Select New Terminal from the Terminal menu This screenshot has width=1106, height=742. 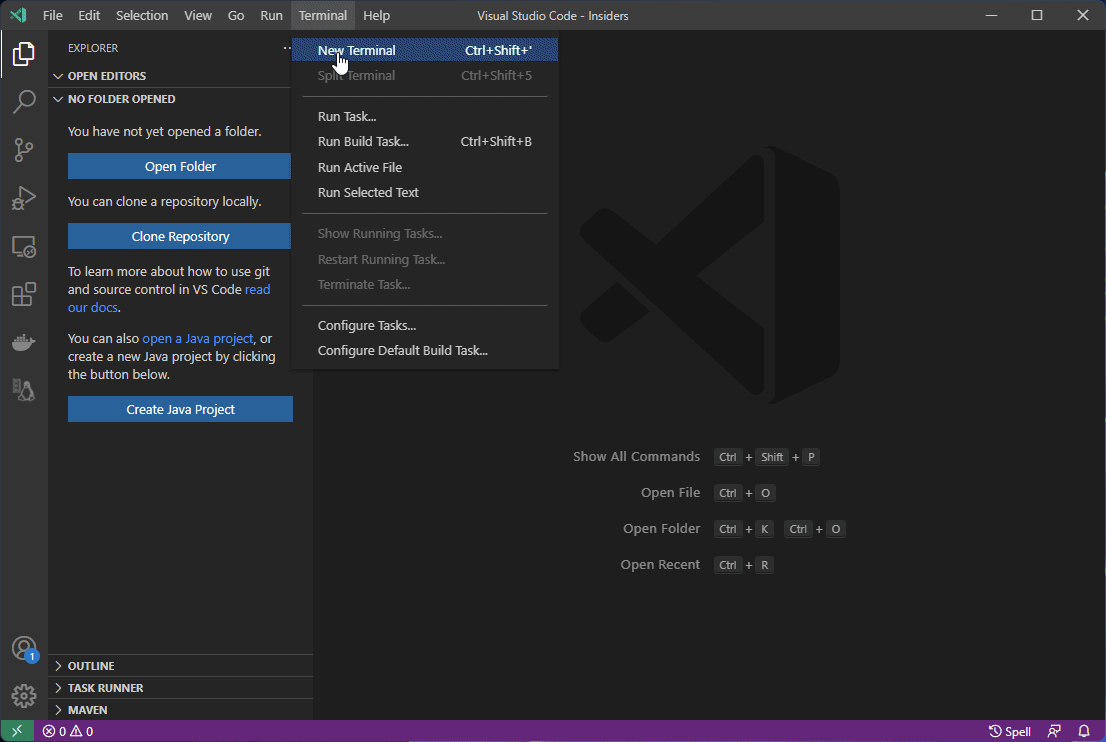click(x=357, y=49)
